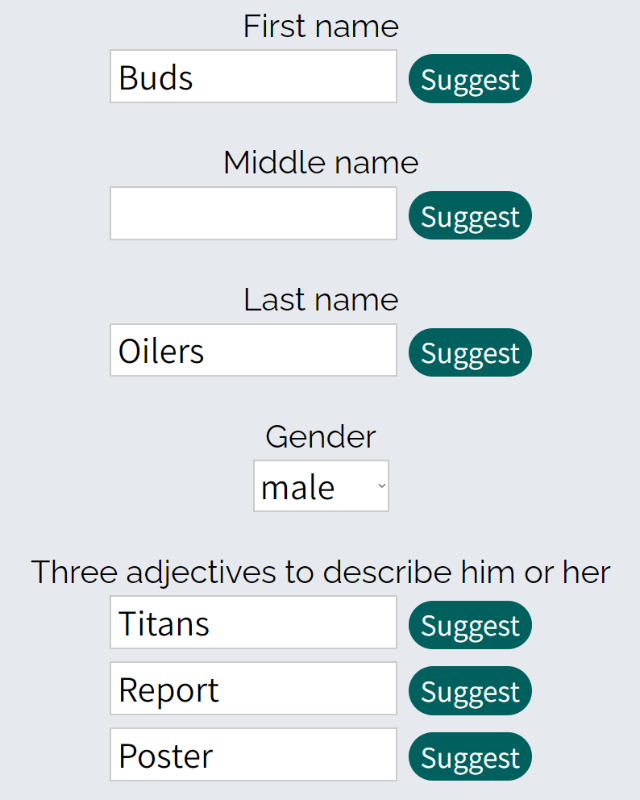640x800 pixels.
Task: Click the adjective field containing Report
Action: (x=253, y=690)
